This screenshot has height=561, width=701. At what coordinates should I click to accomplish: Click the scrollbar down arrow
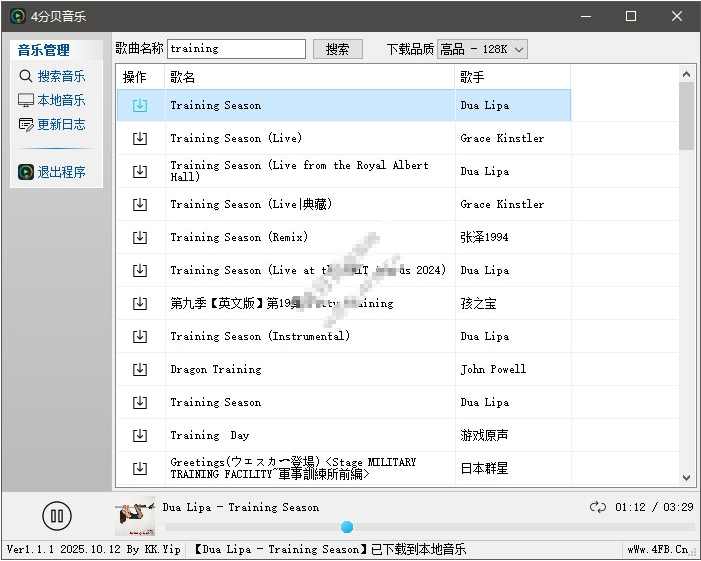coord(687,478)
